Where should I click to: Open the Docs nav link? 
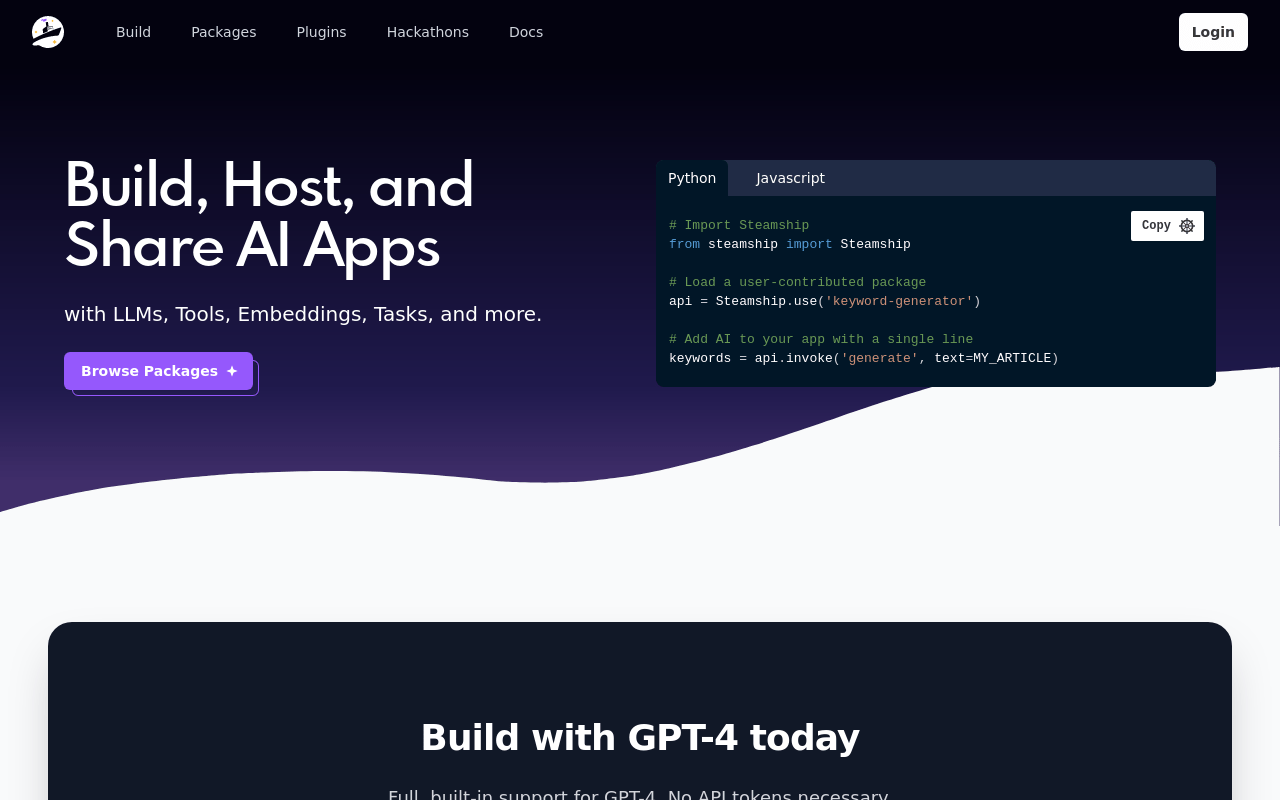(526, 32)
